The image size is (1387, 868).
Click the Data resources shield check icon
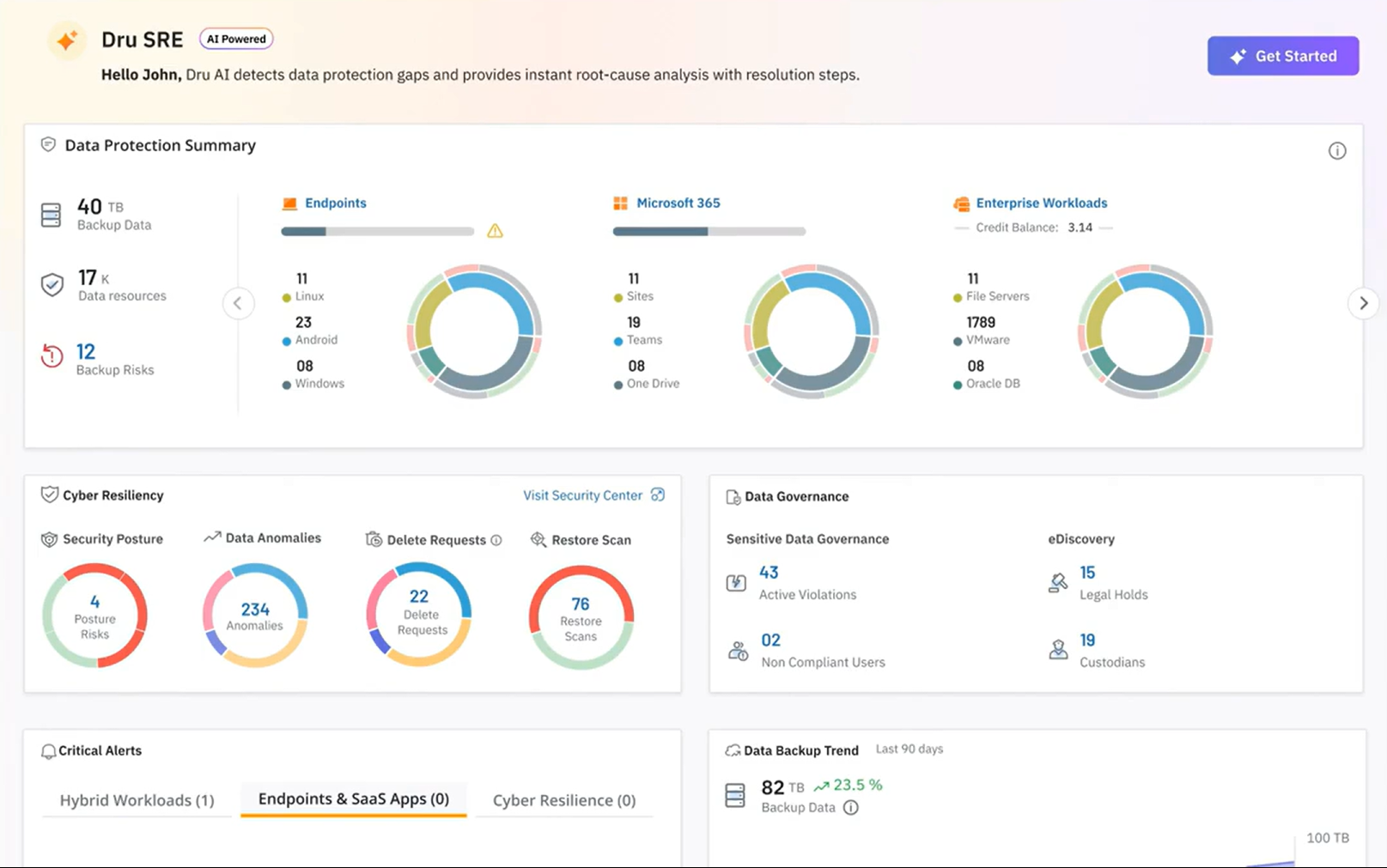pyautogui.click(x=52, y=285)
